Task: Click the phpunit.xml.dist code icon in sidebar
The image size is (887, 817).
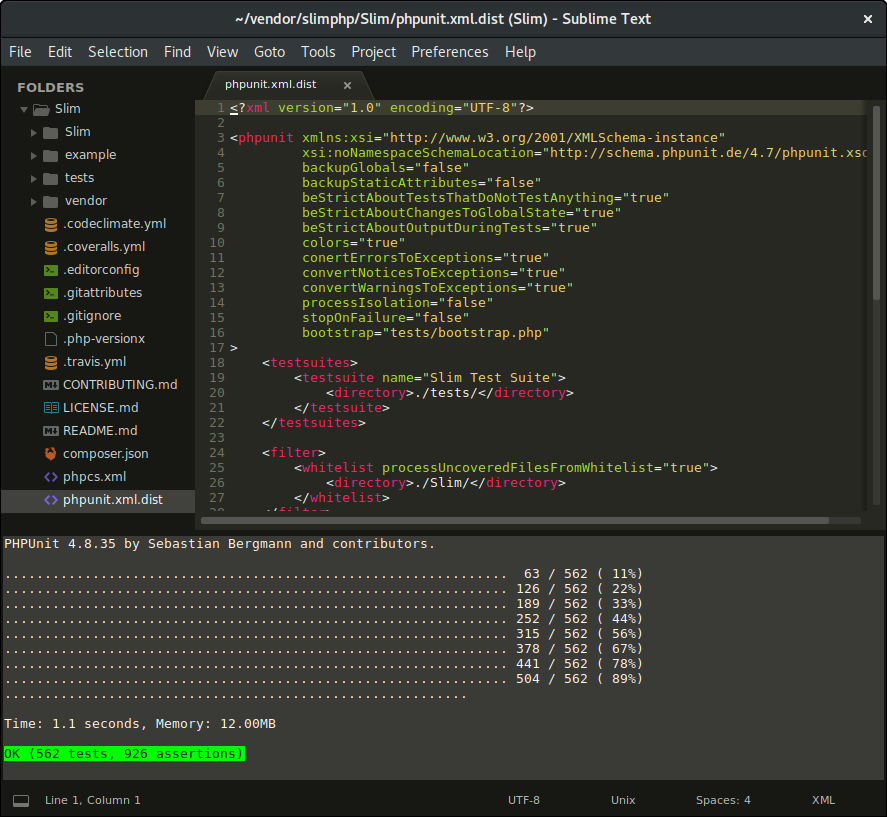Action: pyautogui.click(x=51, y=500)
